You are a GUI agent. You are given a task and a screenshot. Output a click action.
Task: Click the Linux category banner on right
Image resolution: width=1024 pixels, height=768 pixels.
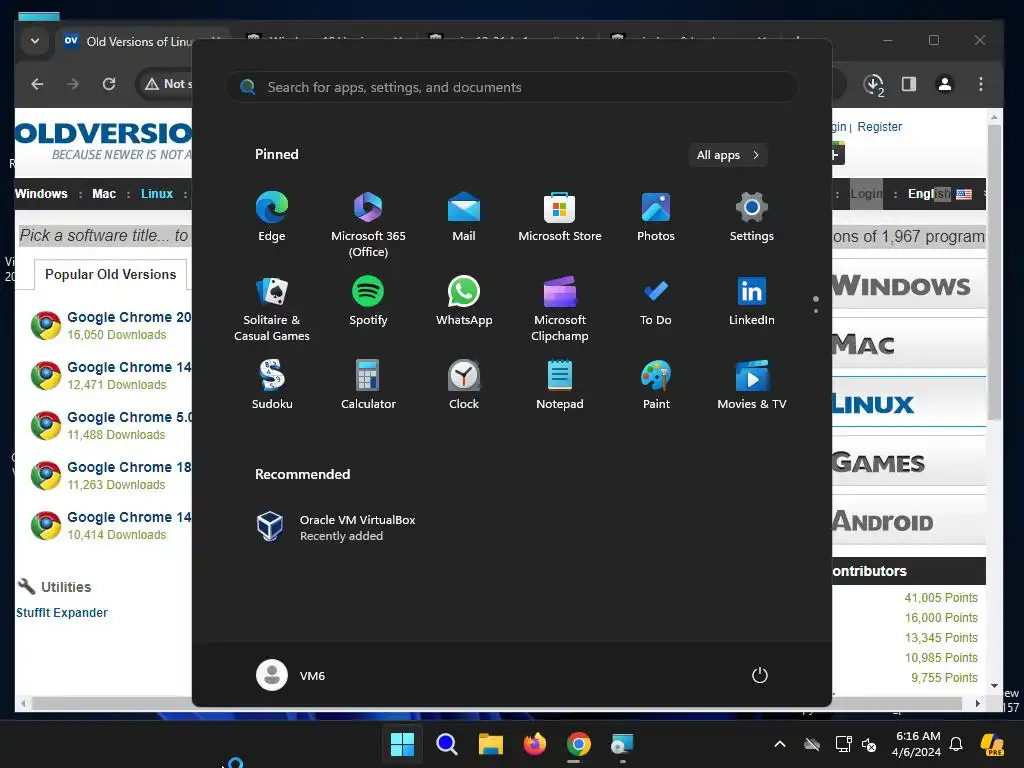908,404
